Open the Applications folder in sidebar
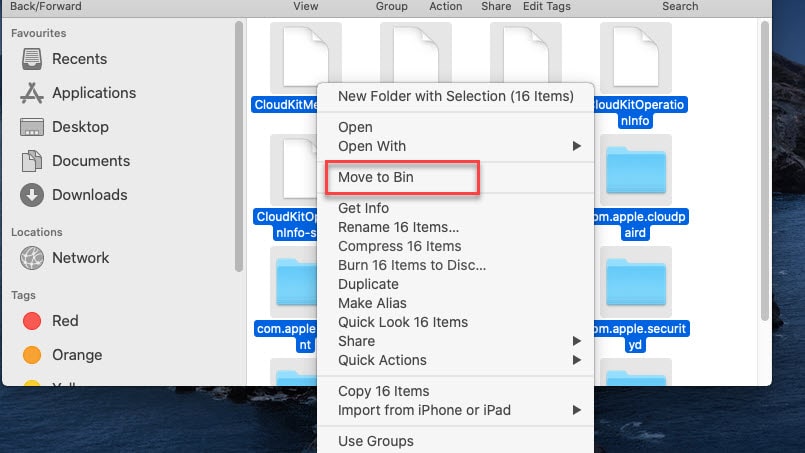This screenshot has height=453, width=805. (x=78, y=93)
